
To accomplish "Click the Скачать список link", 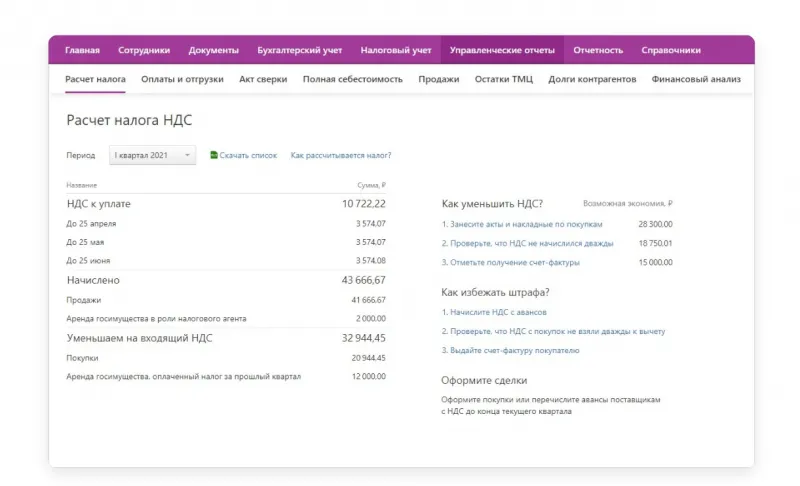I will [x=248, y=155].
